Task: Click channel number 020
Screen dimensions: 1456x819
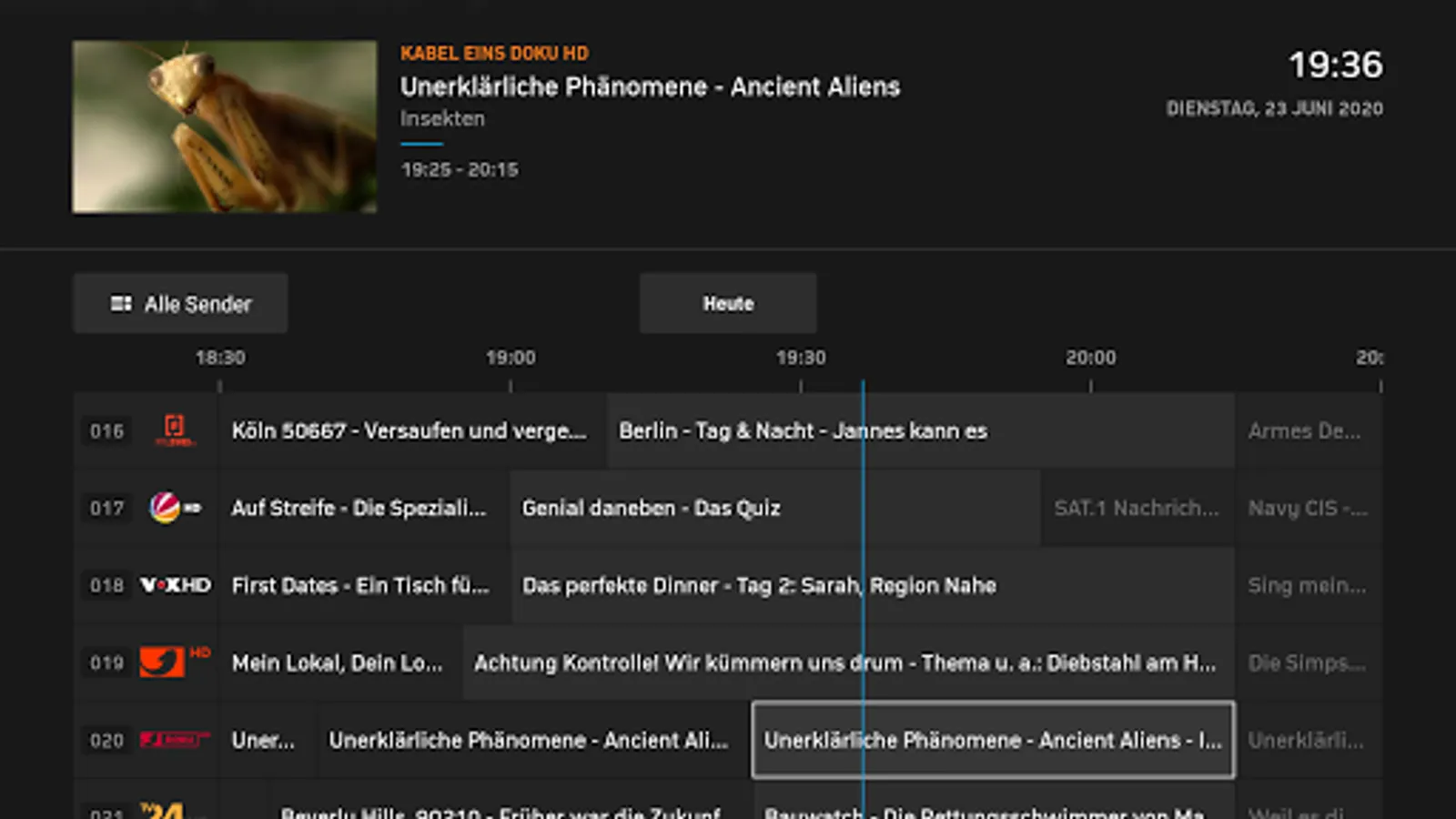Action: pos(106,741)
